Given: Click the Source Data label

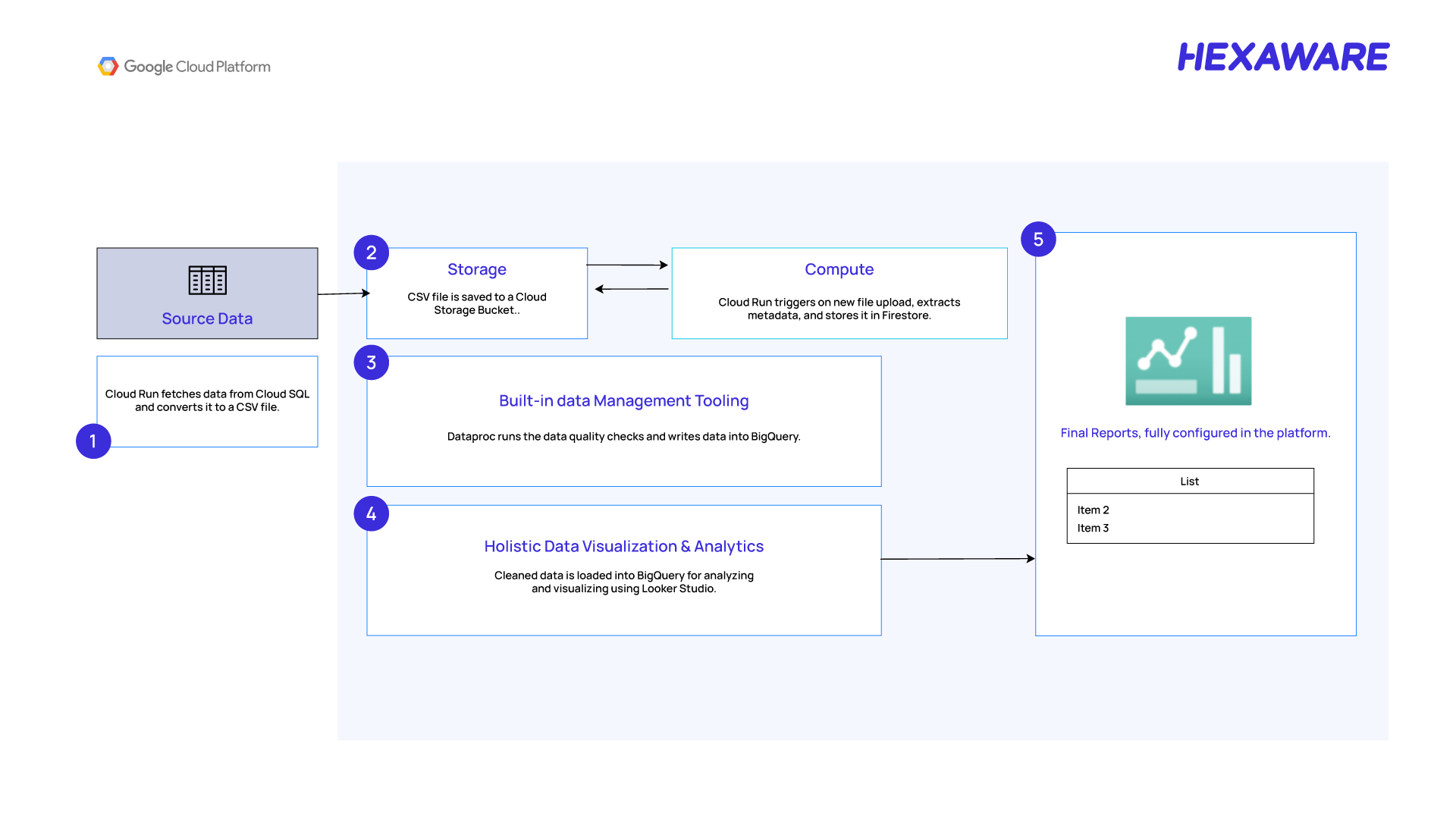Looking at the screenshot, I should pos(207,318).
